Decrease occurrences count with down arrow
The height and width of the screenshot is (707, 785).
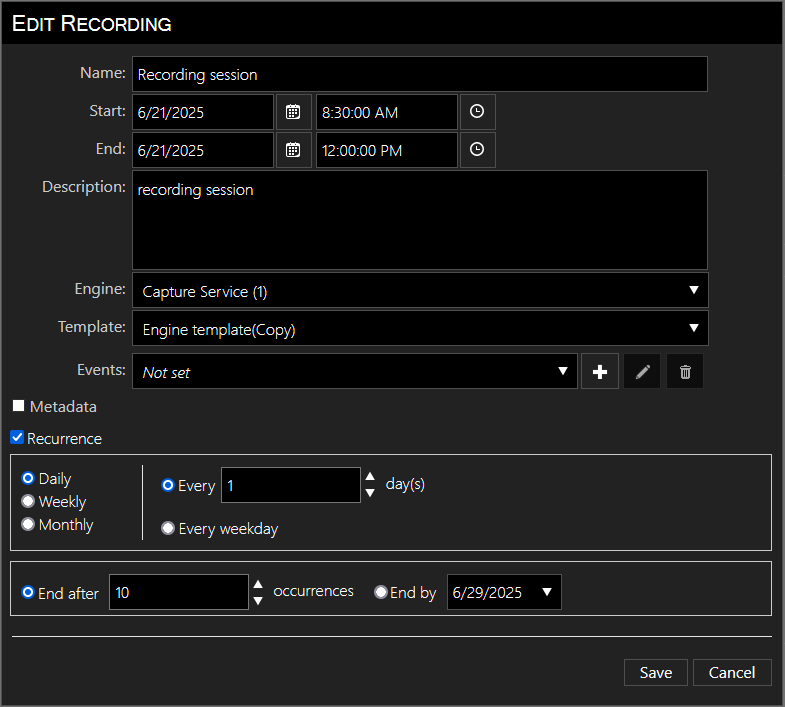tap(258, 600)
